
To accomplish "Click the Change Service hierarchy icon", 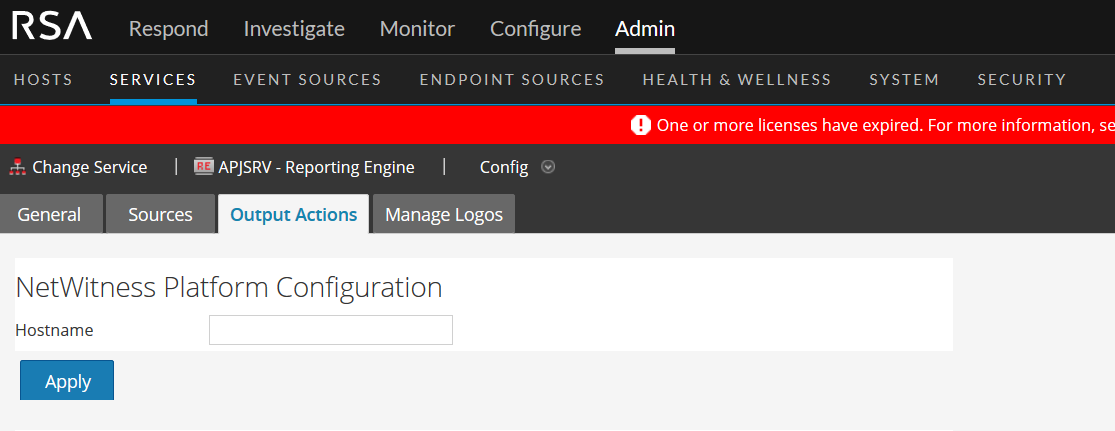I will 18,167.
